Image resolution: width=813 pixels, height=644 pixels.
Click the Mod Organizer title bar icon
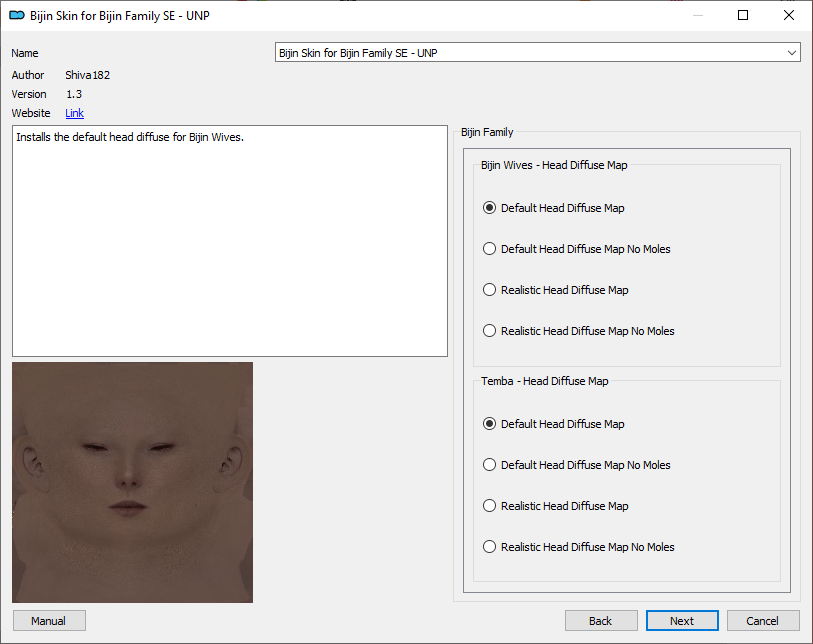(x=17, y=16)
